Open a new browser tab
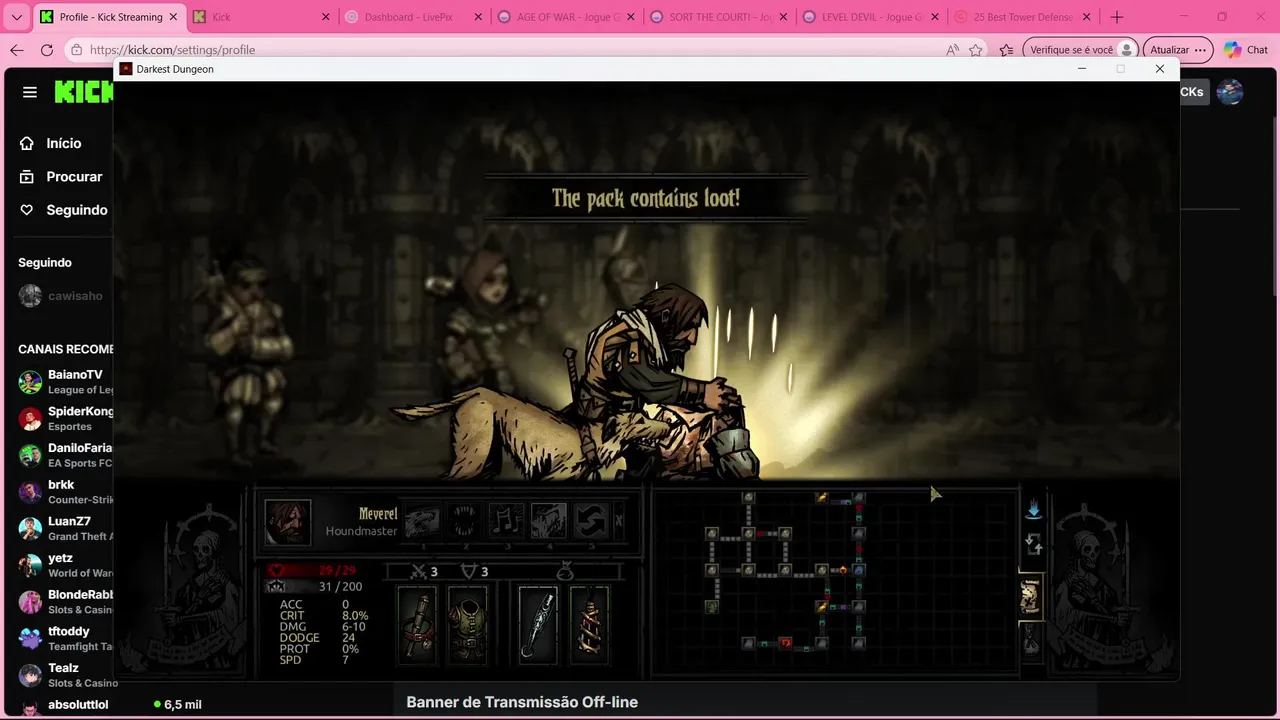1280x720 pixels. (x=1117, y=17)
